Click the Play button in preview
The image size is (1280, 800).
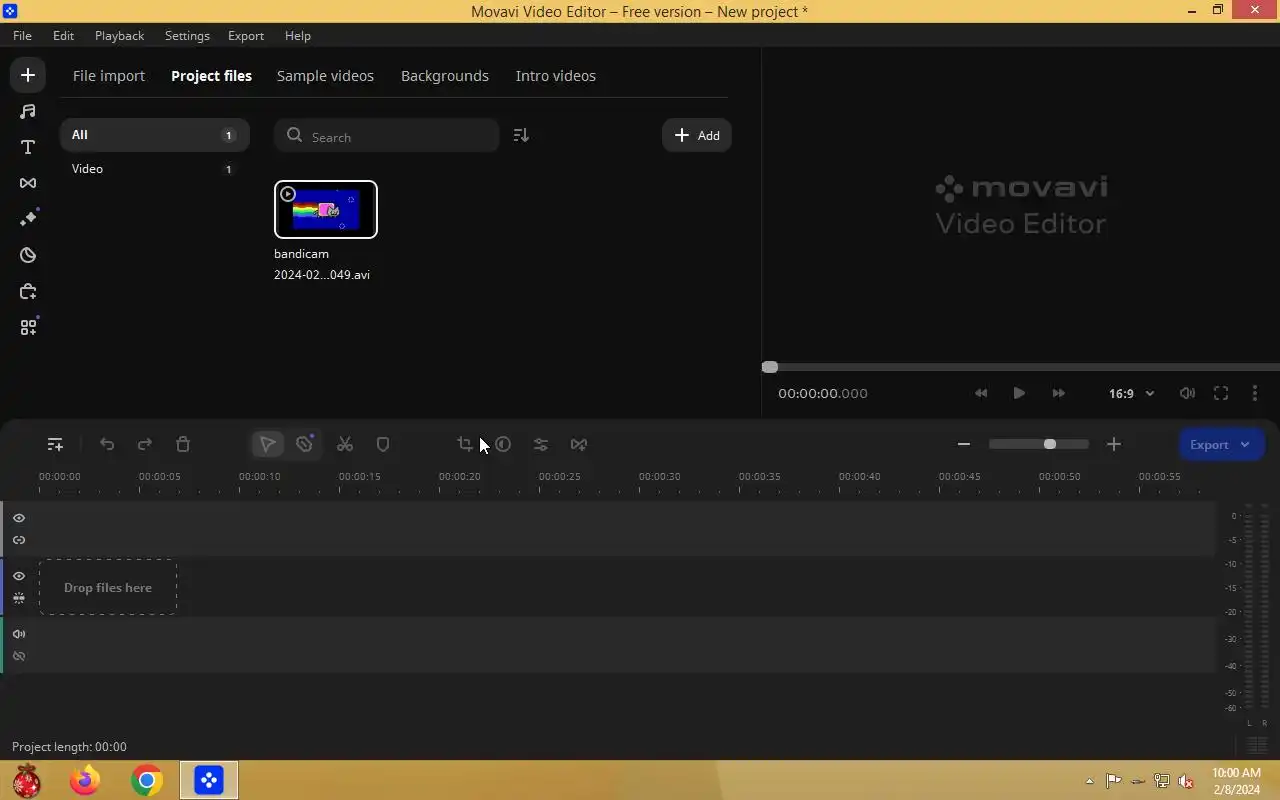[1019, 393]
